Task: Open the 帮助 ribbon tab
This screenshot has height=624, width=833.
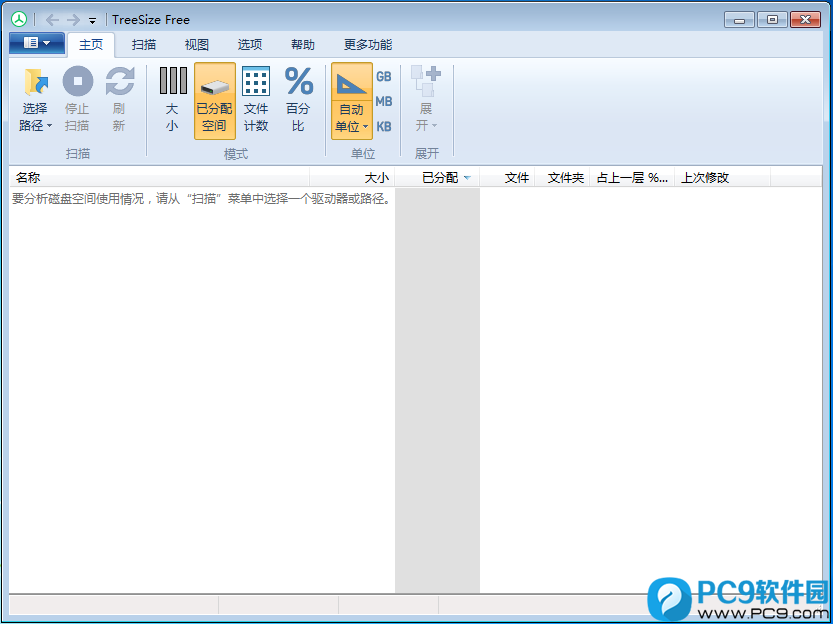Action: click(x=303, y=45)
